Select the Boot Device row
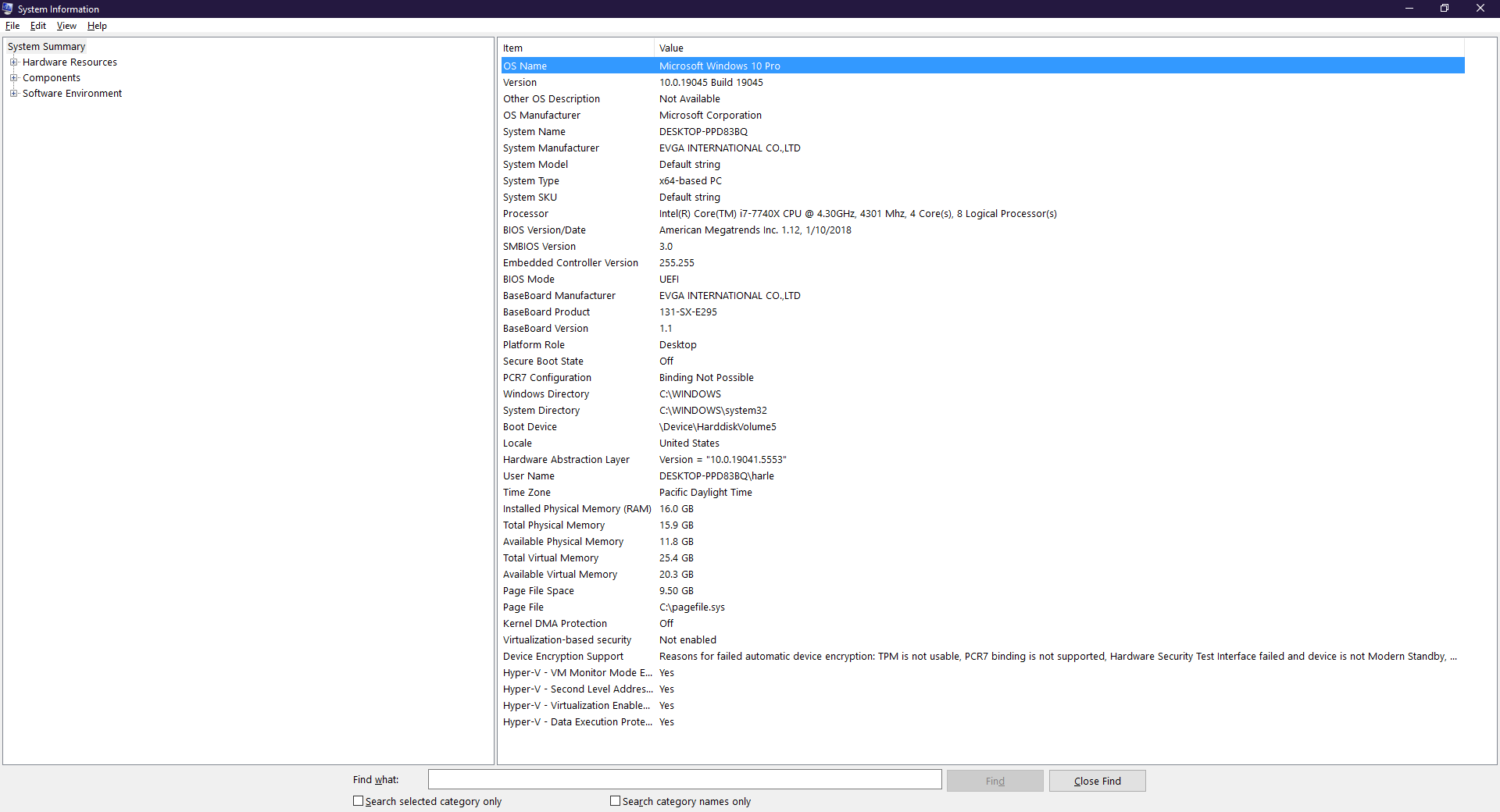 [983, 427]
